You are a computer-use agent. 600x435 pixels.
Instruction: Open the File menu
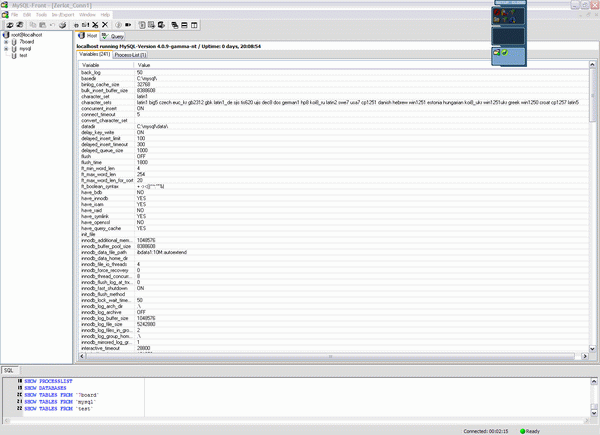[15, 15]
